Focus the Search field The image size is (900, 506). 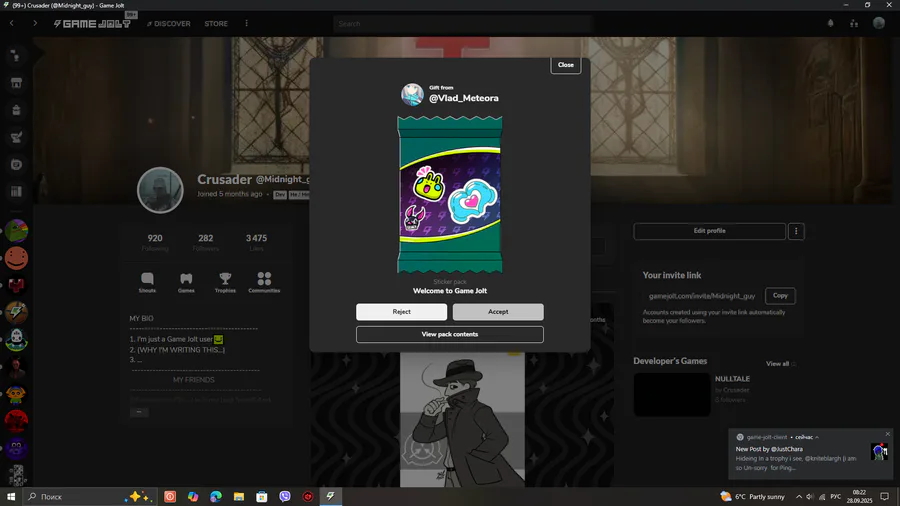(462, 24)
